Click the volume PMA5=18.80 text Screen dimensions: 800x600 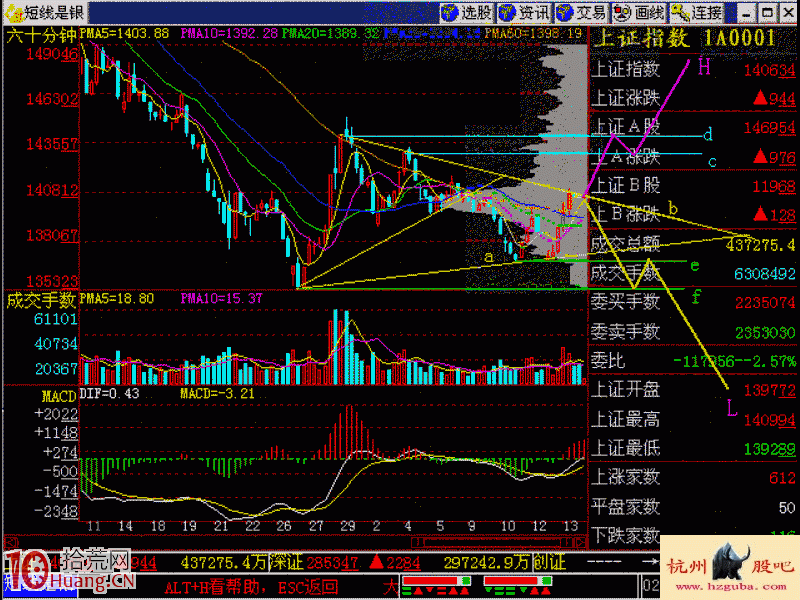(117, 298)
